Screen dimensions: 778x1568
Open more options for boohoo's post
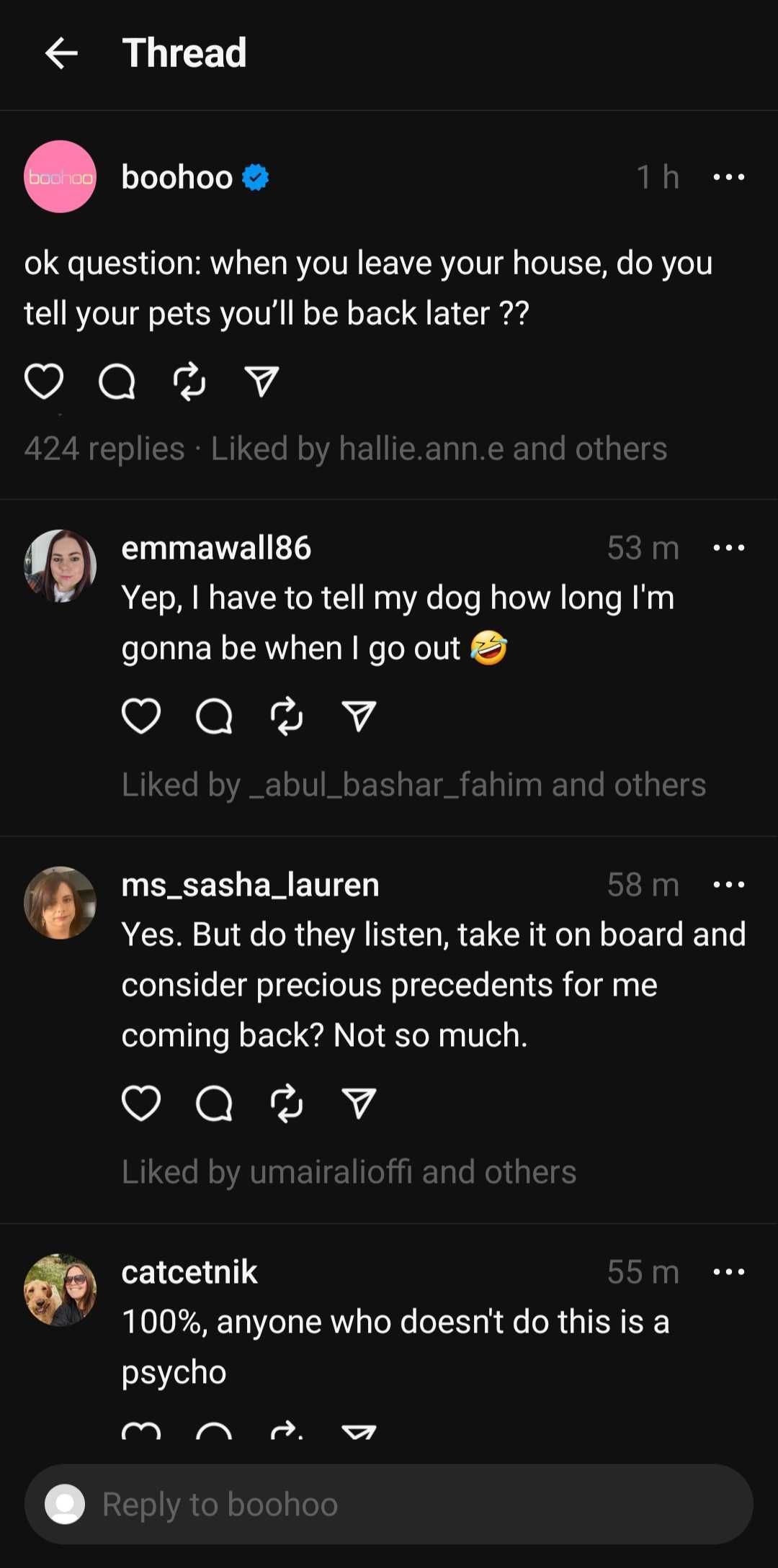pos(728,177)
